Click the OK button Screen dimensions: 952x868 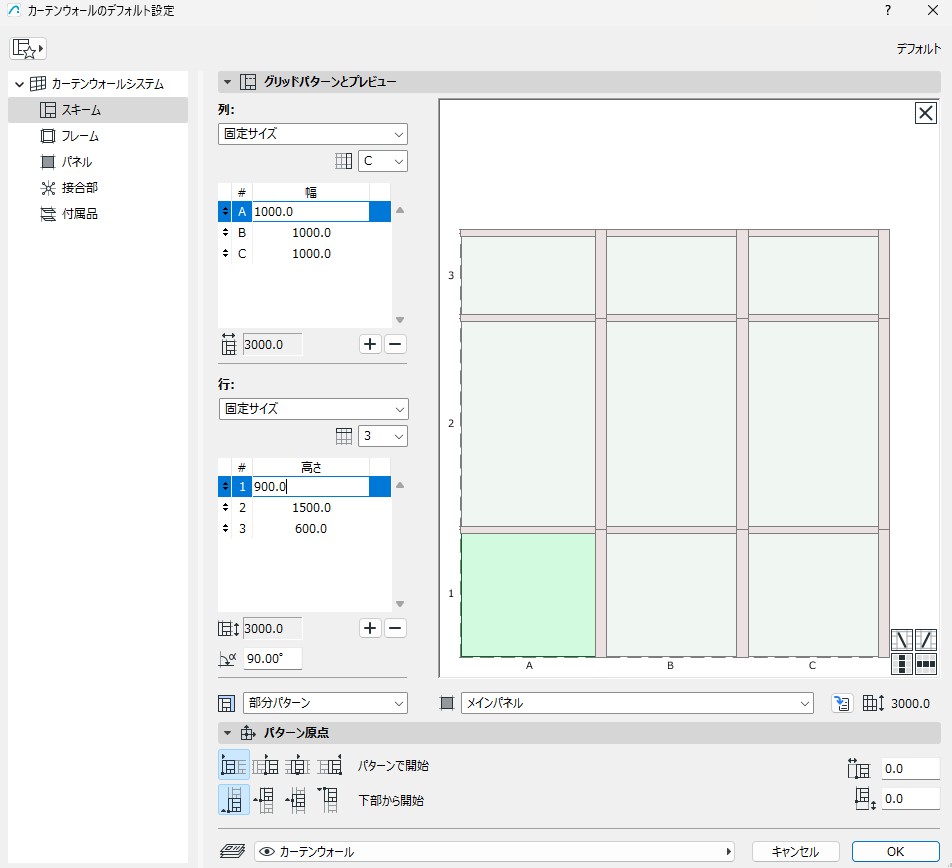pos(895,852)
